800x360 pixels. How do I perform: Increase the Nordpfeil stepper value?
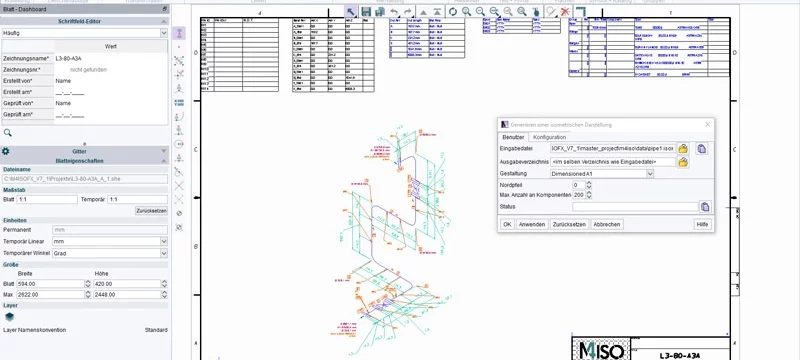pyautogui.click(x=589, y=183)
